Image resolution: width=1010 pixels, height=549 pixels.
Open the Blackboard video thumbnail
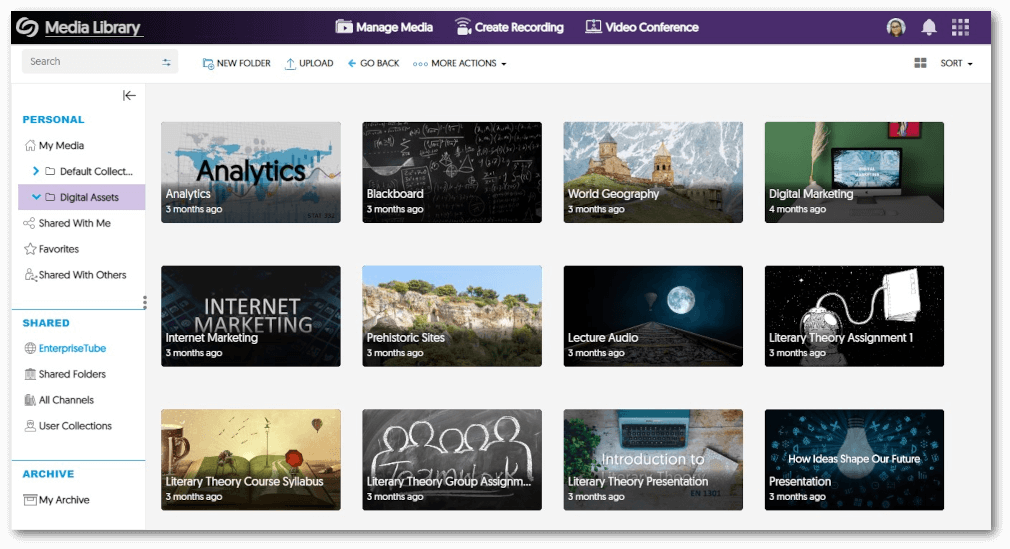[452, 172]
